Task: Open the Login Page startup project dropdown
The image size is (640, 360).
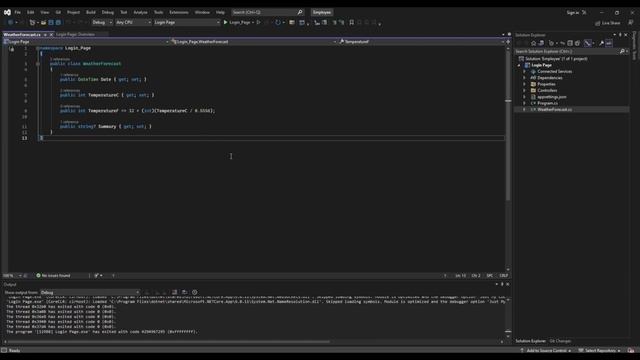Action: coord(187,22)
